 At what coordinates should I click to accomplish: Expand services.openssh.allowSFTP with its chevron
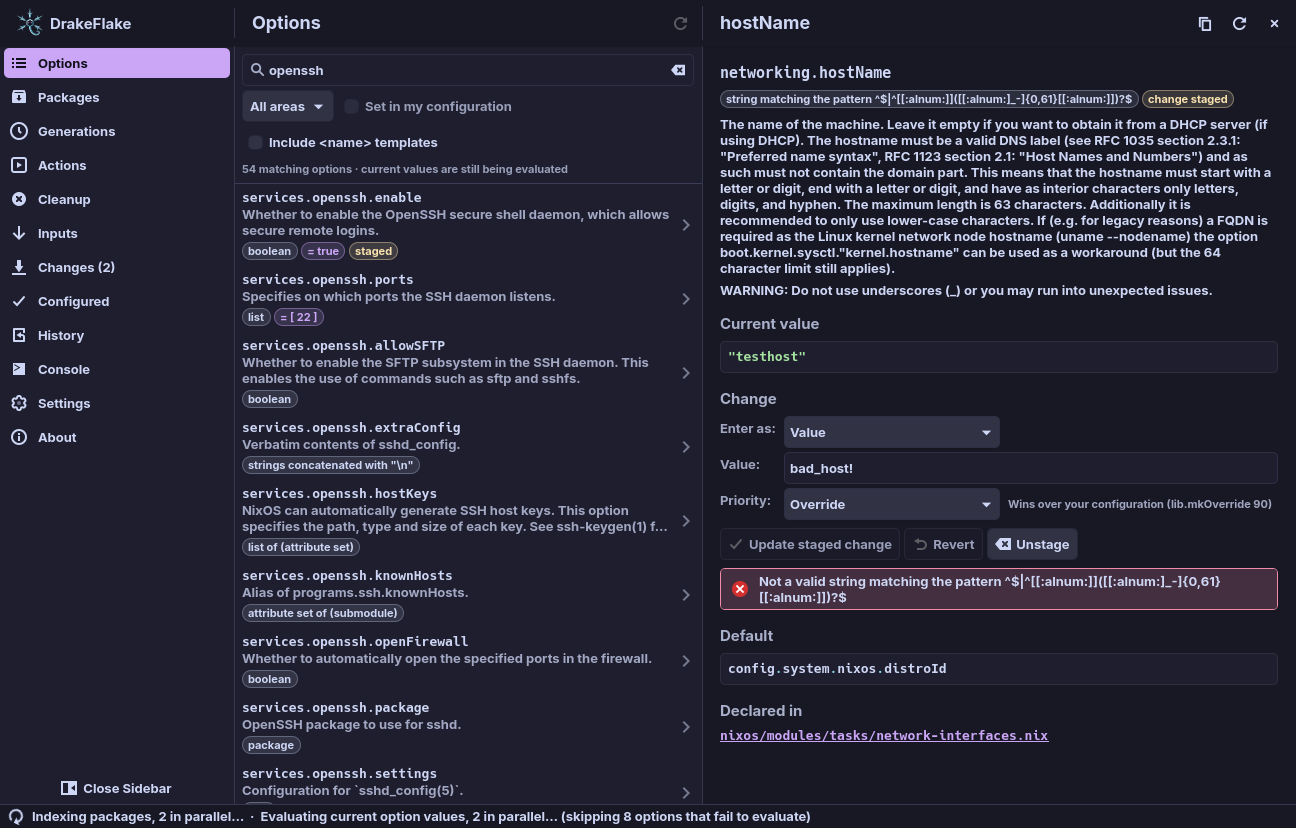pos(686,373)
